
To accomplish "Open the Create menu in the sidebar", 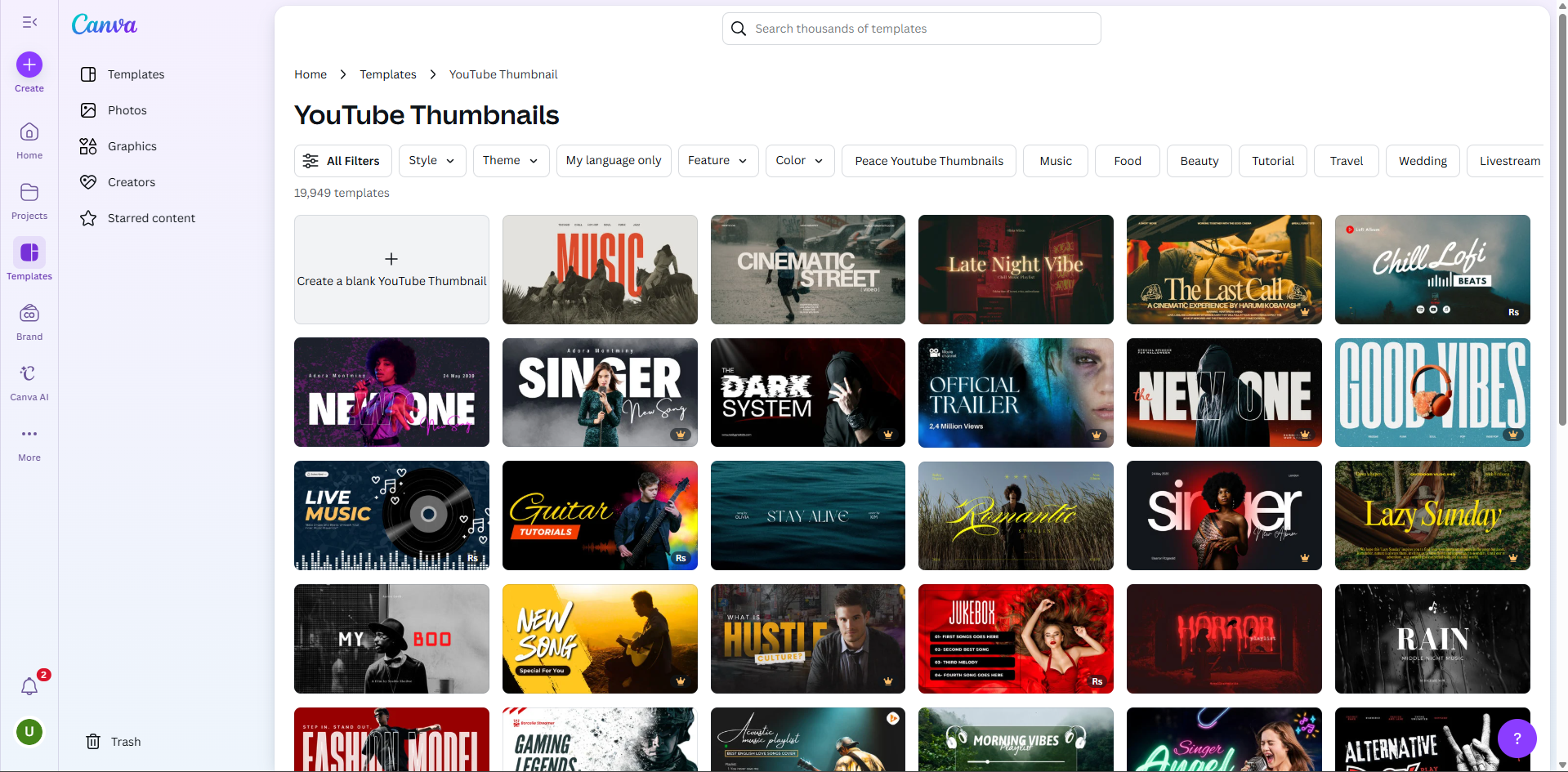I will pyautogui.click(x=29, y=71).
